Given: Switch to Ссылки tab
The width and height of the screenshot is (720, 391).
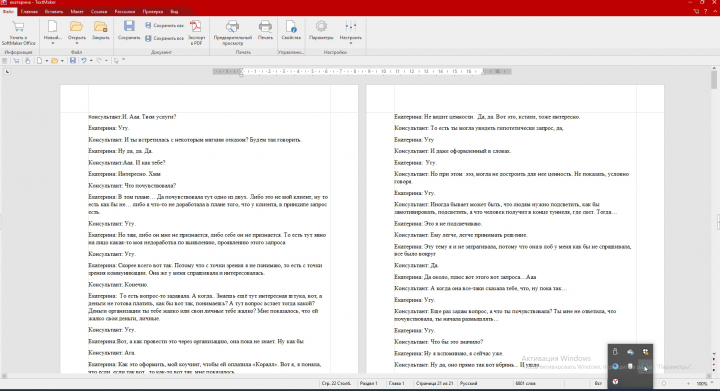Looking at the screenshot, I should click(x=99, y=11).
